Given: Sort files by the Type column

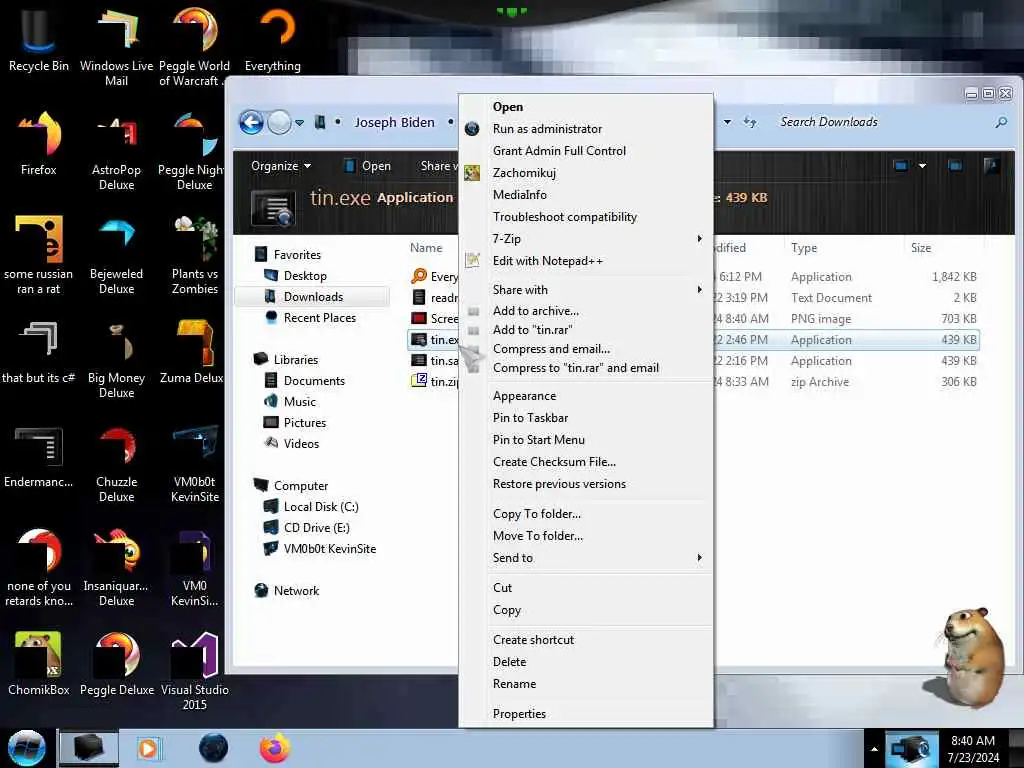Looking at the screenshot, I should click(x=803, y=248).
